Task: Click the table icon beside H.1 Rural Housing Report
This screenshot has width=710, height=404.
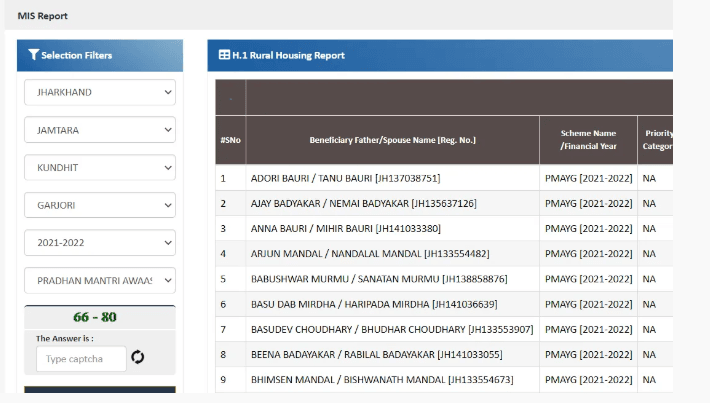Action: [x=224, y=55]
